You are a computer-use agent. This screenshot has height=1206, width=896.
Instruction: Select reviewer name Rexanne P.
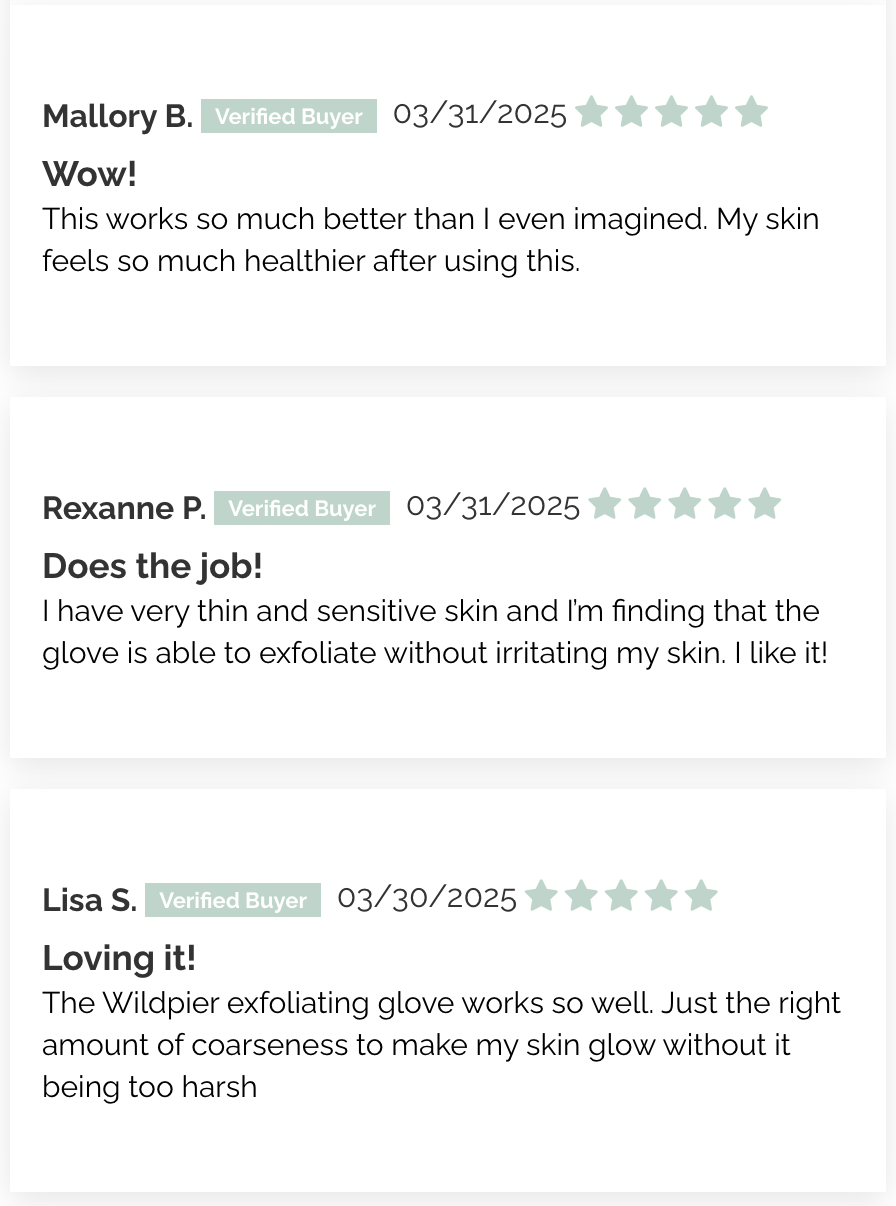124,508
